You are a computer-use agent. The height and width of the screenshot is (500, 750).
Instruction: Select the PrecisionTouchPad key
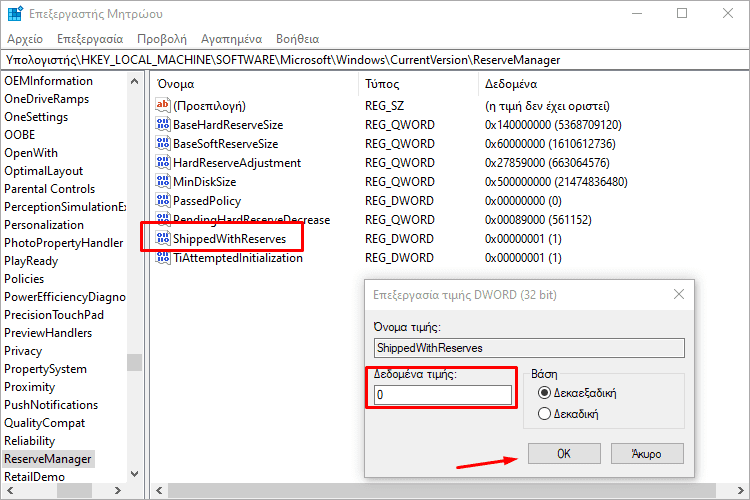(x=54, y=315)
